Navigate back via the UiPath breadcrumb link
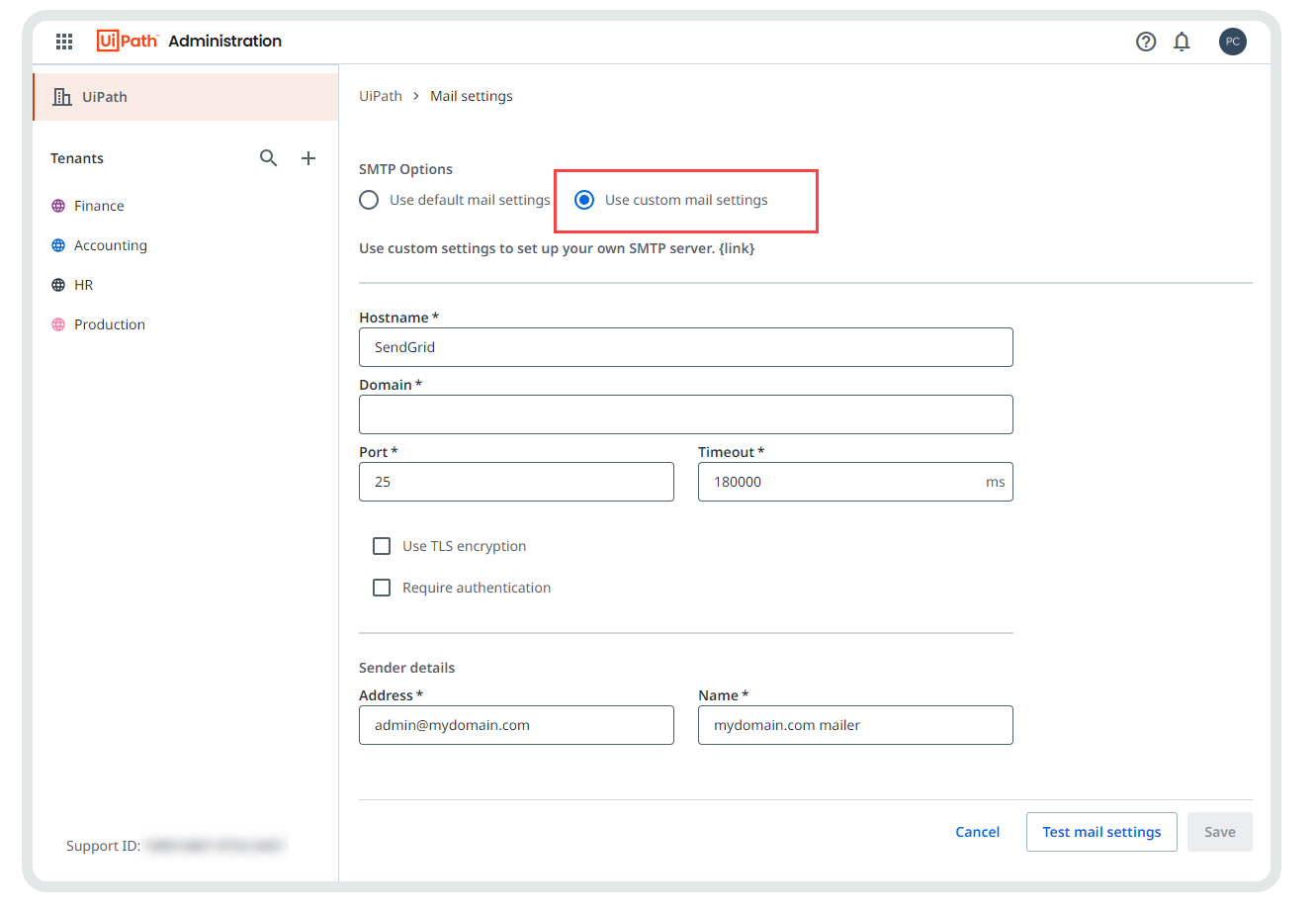Image resolution: width=1316 pixels, height=916 pixels. [x=381, y=95]
